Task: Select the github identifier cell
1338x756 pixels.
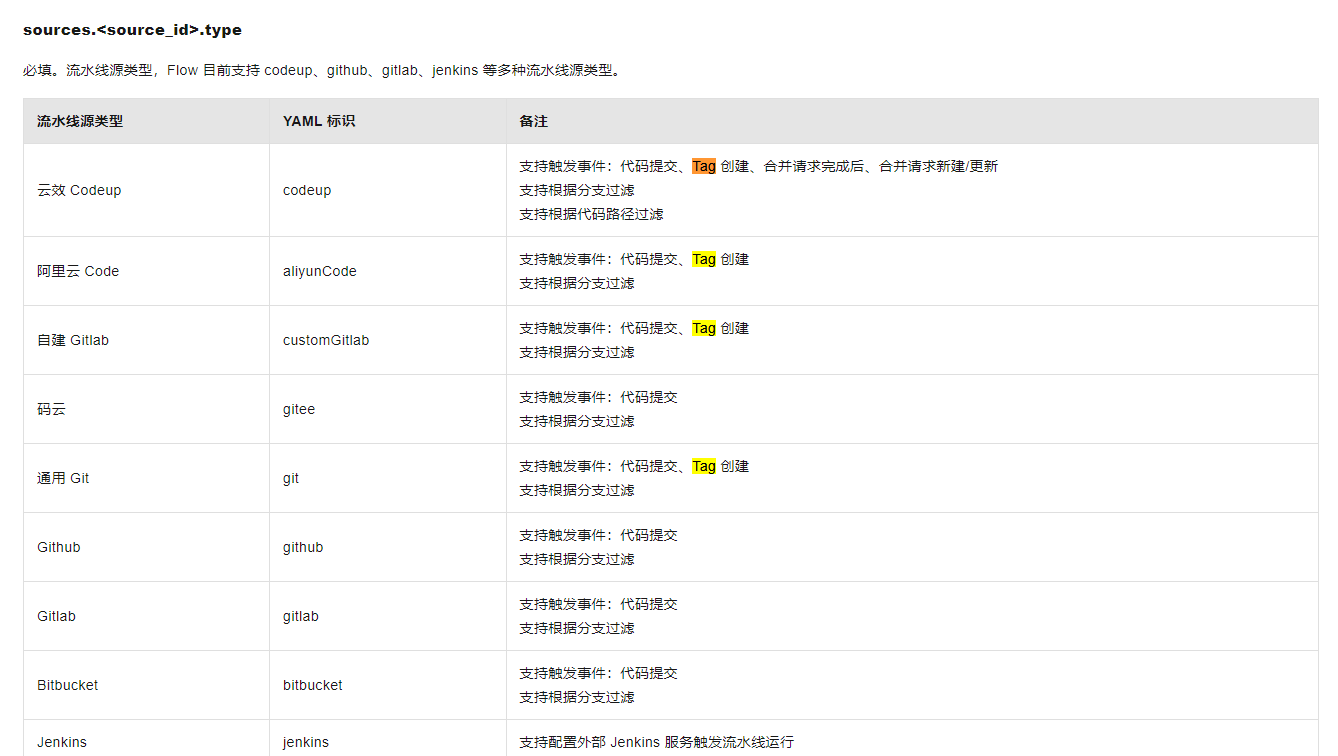Action: (x=388, y=547)
